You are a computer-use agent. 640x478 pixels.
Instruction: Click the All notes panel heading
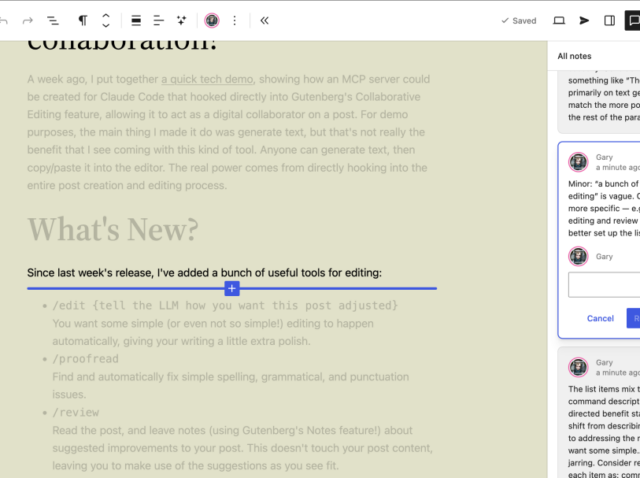click(x=576, y=57)
